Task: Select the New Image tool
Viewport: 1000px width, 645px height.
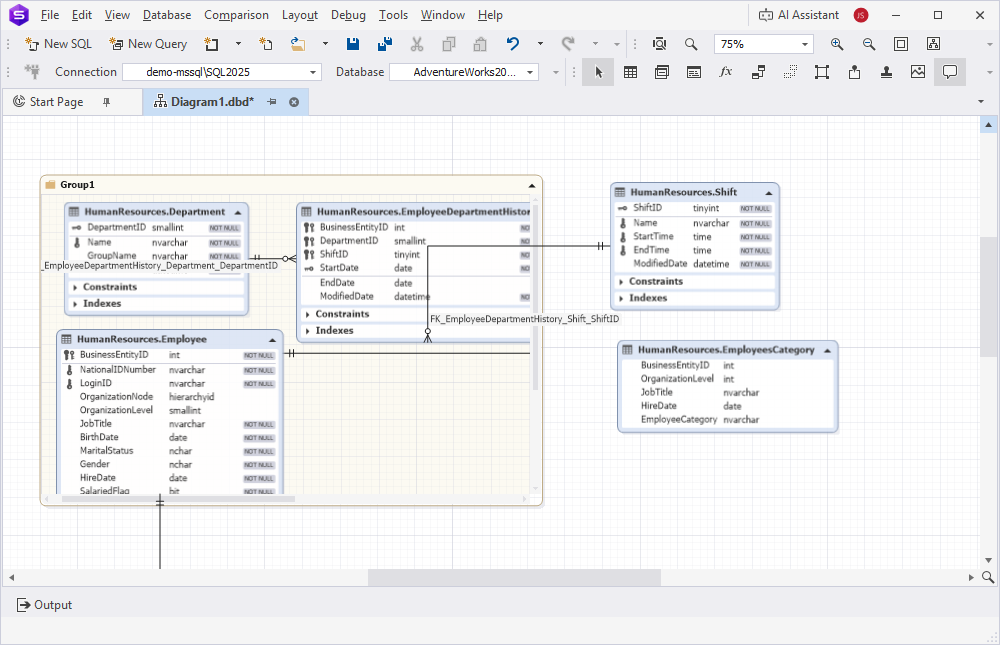Action: [x=918, y=72]
